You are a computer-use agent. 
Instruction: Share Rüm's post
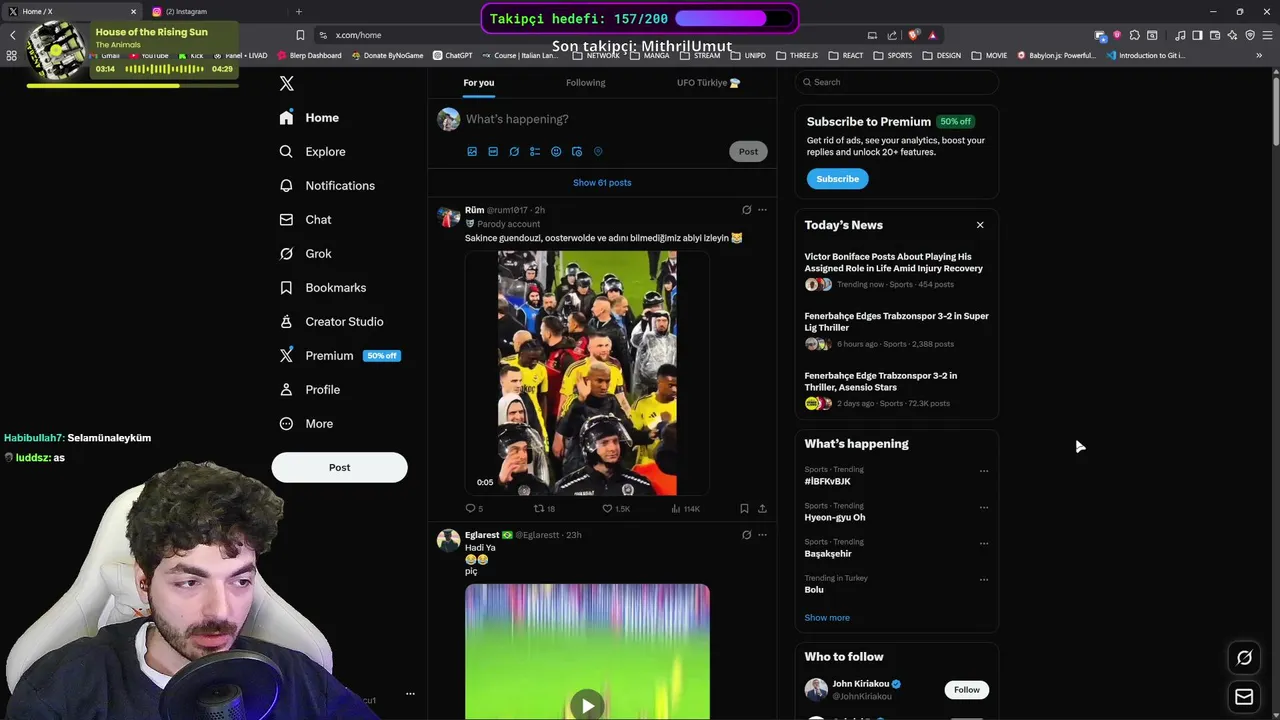click(762, 509)
